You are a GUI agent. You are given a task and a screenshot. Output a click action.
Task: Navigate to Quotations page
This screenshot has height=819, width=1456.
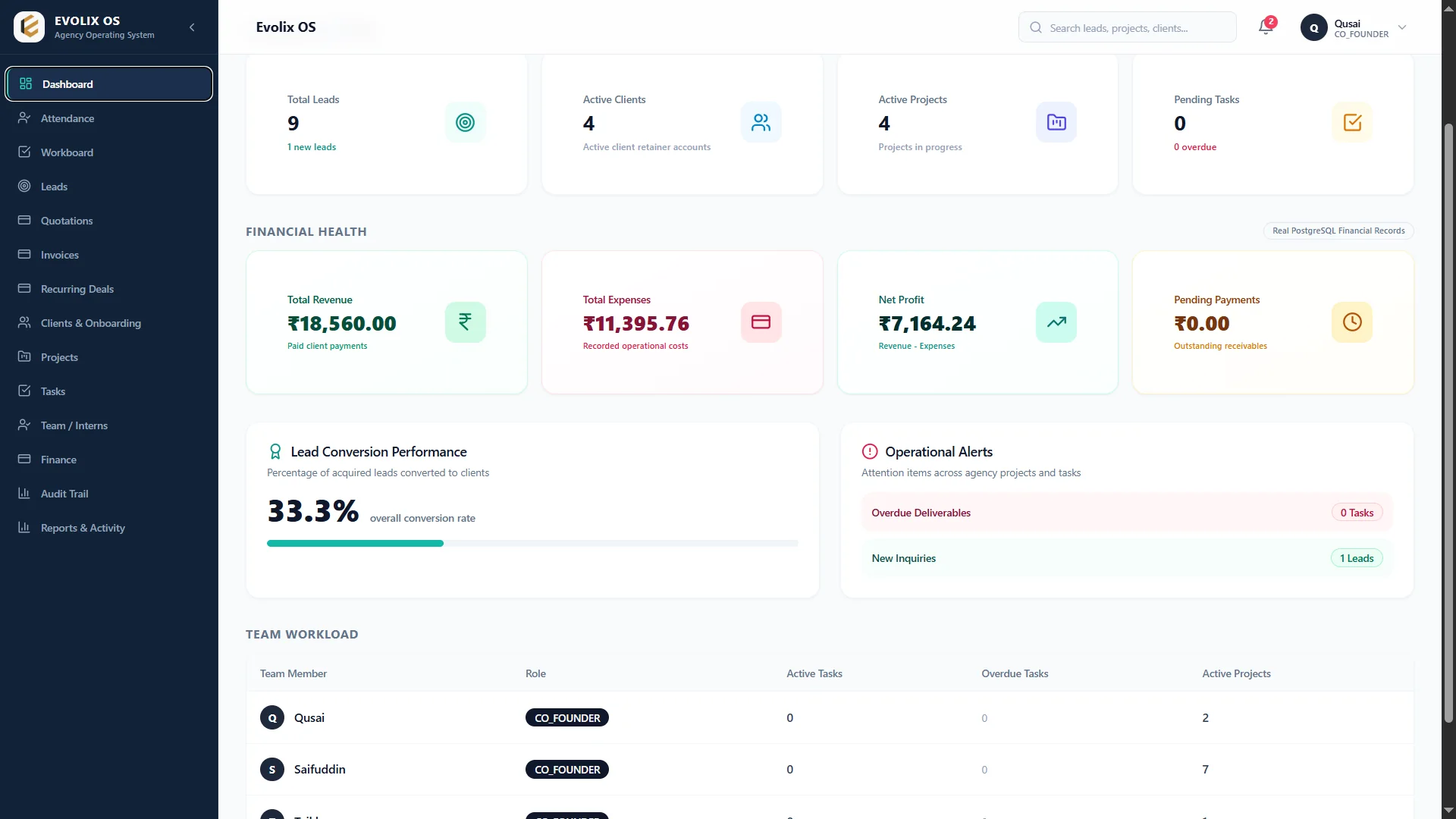(109, 221)
